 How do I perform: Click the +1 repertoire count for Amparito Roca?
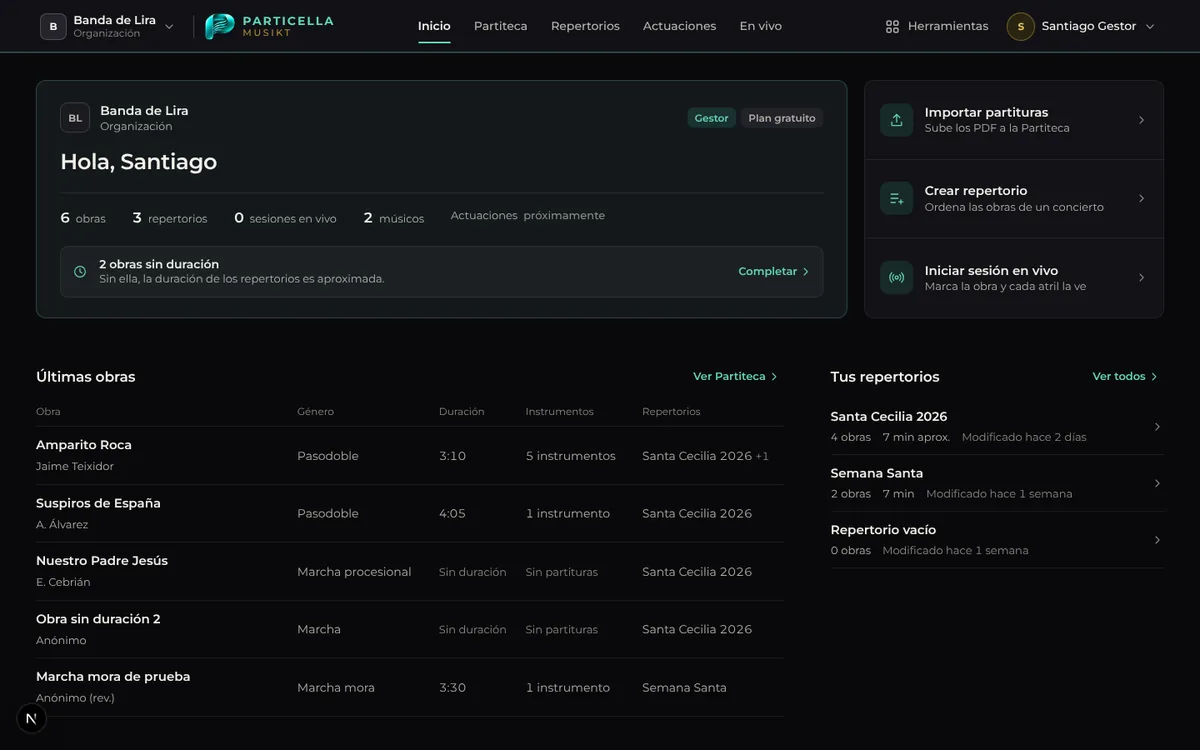(762, 456)
